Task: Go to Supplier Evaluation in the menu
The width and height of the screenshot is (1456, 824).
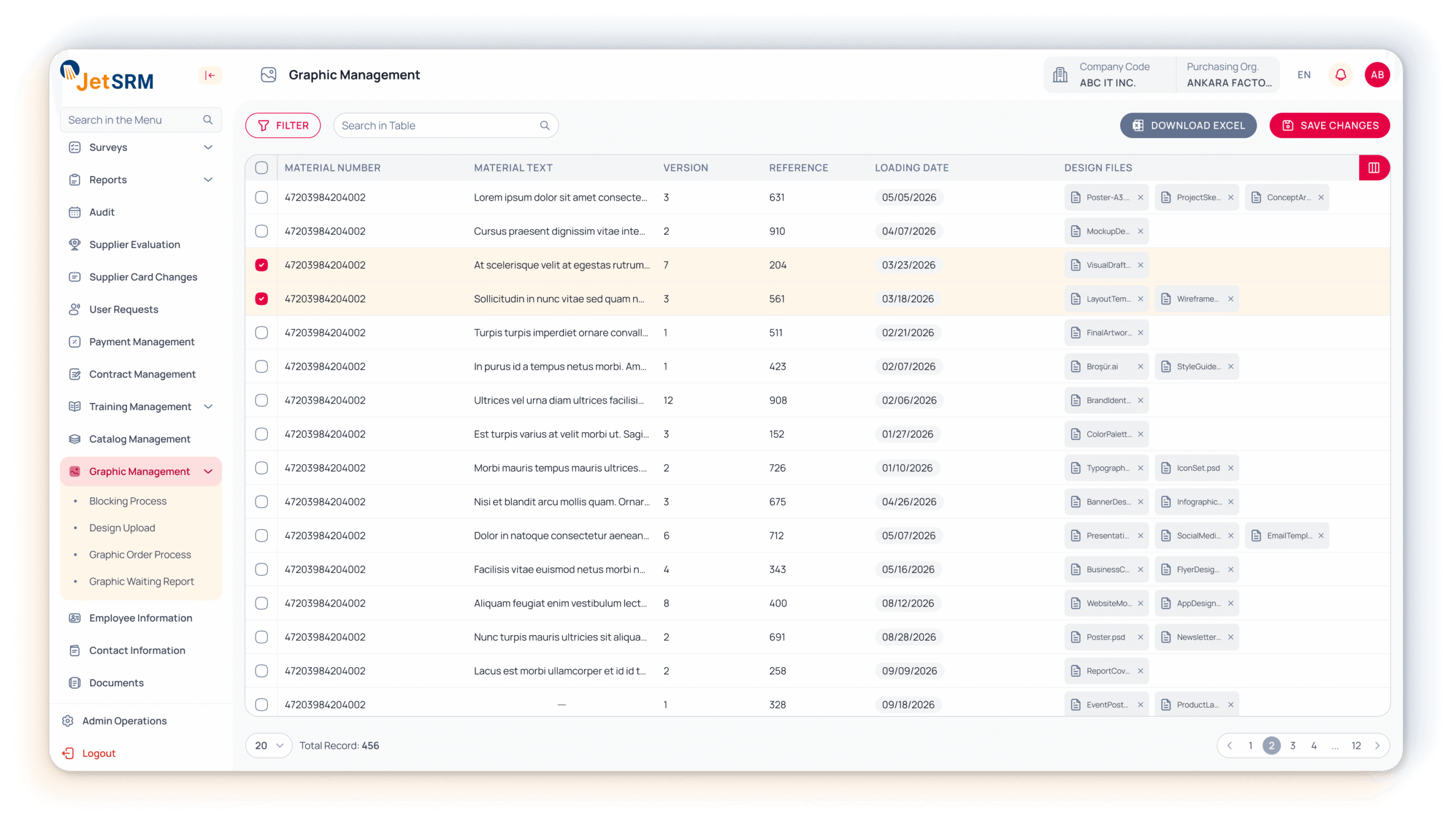Action: click(x=134, y=245)
